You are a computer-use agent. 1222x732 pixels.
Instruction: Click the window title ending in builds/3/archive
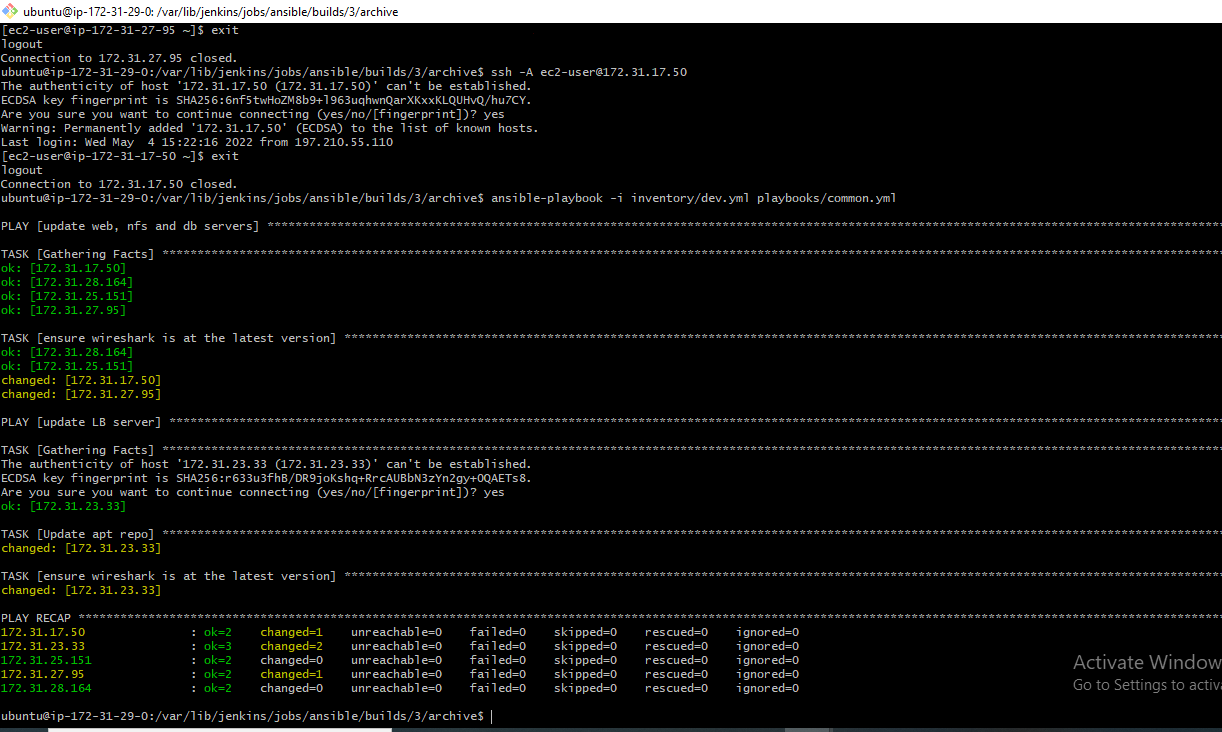tap(211, 11)
